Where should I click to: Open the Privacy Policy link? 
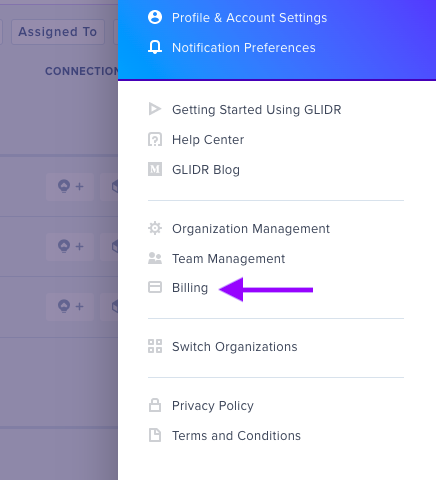click(x=213, y=405)
